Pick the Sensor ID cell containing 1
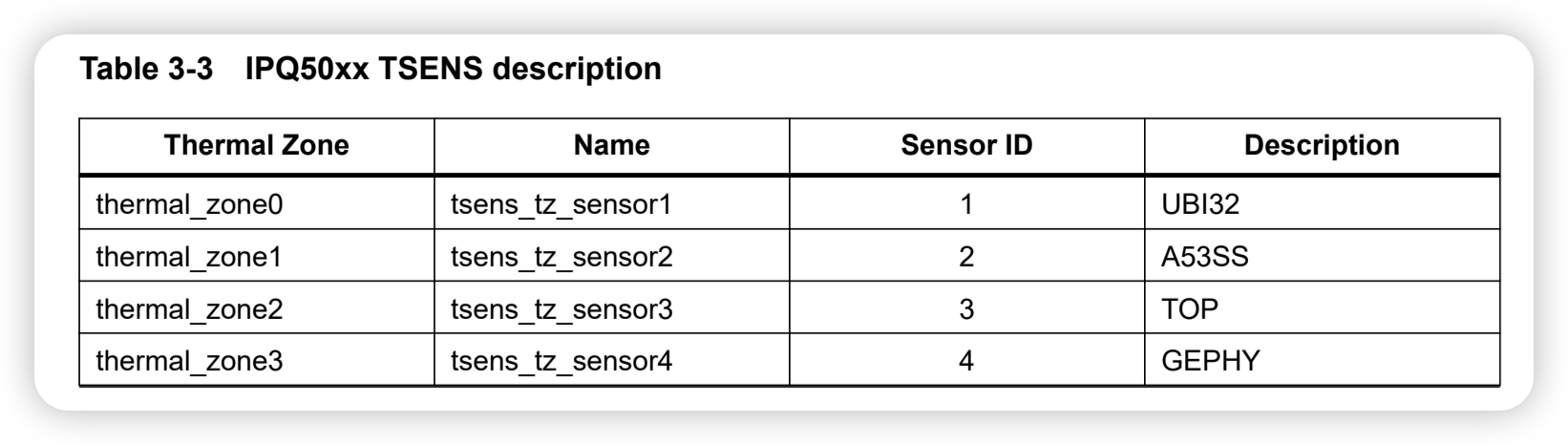 point(966,204)
